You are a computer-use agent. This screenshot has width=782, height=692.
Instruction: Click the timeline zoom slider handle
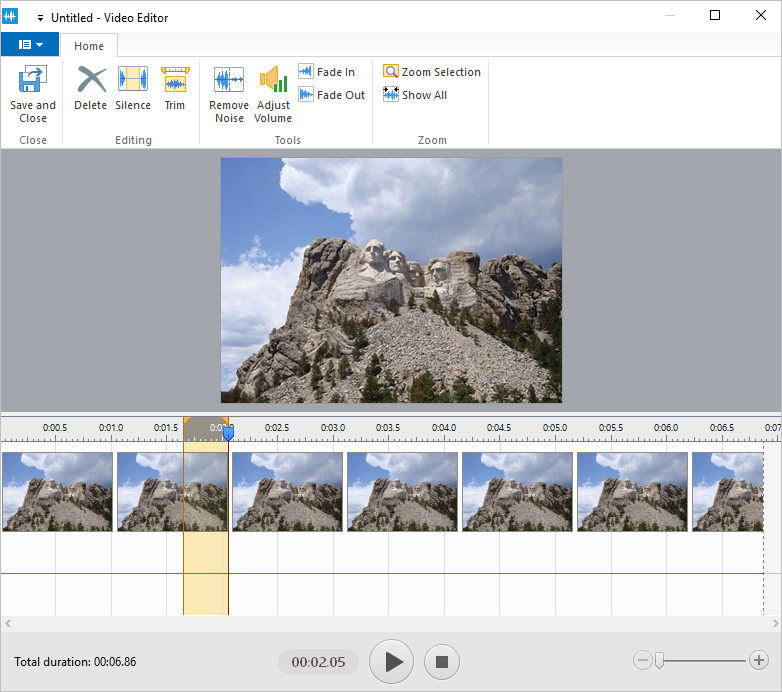(659, 660)
